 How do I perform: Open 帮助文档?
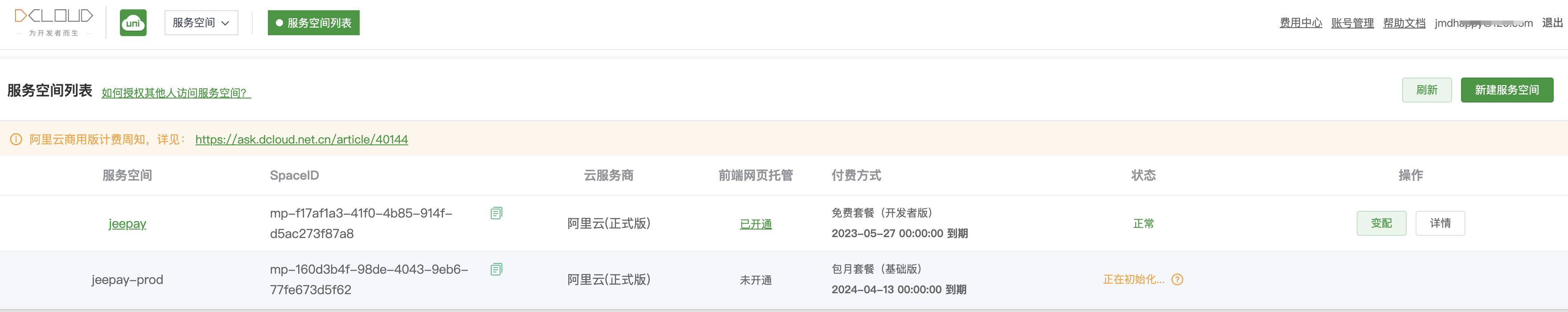pyautogui.click(x=1404, y=23)
